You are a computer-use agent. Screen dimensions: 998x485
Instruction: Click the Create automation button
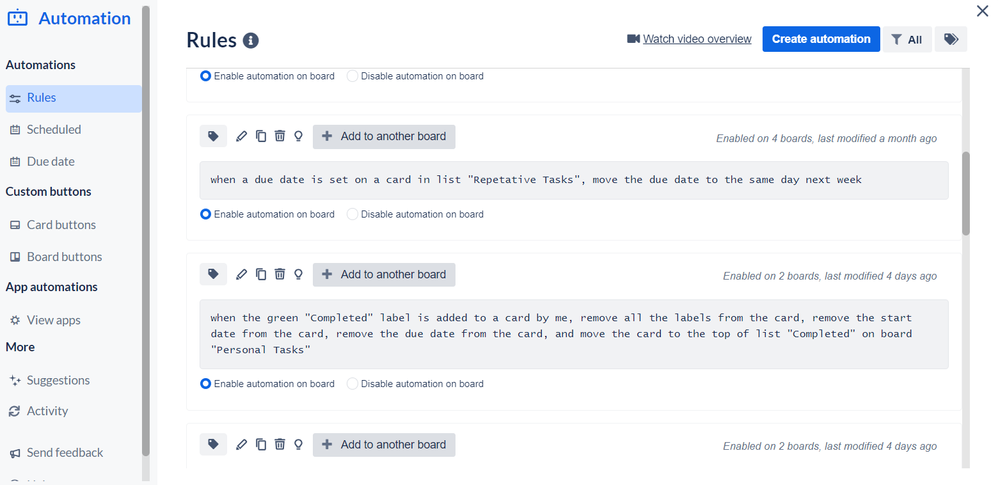(x=821, y=39)
